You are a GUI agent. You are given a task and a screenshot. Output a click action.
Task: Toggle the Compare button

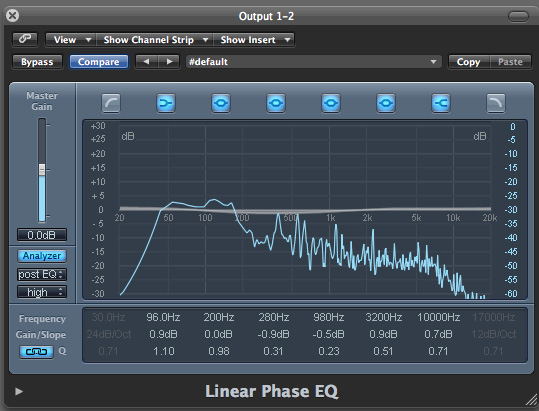point(99,62)
